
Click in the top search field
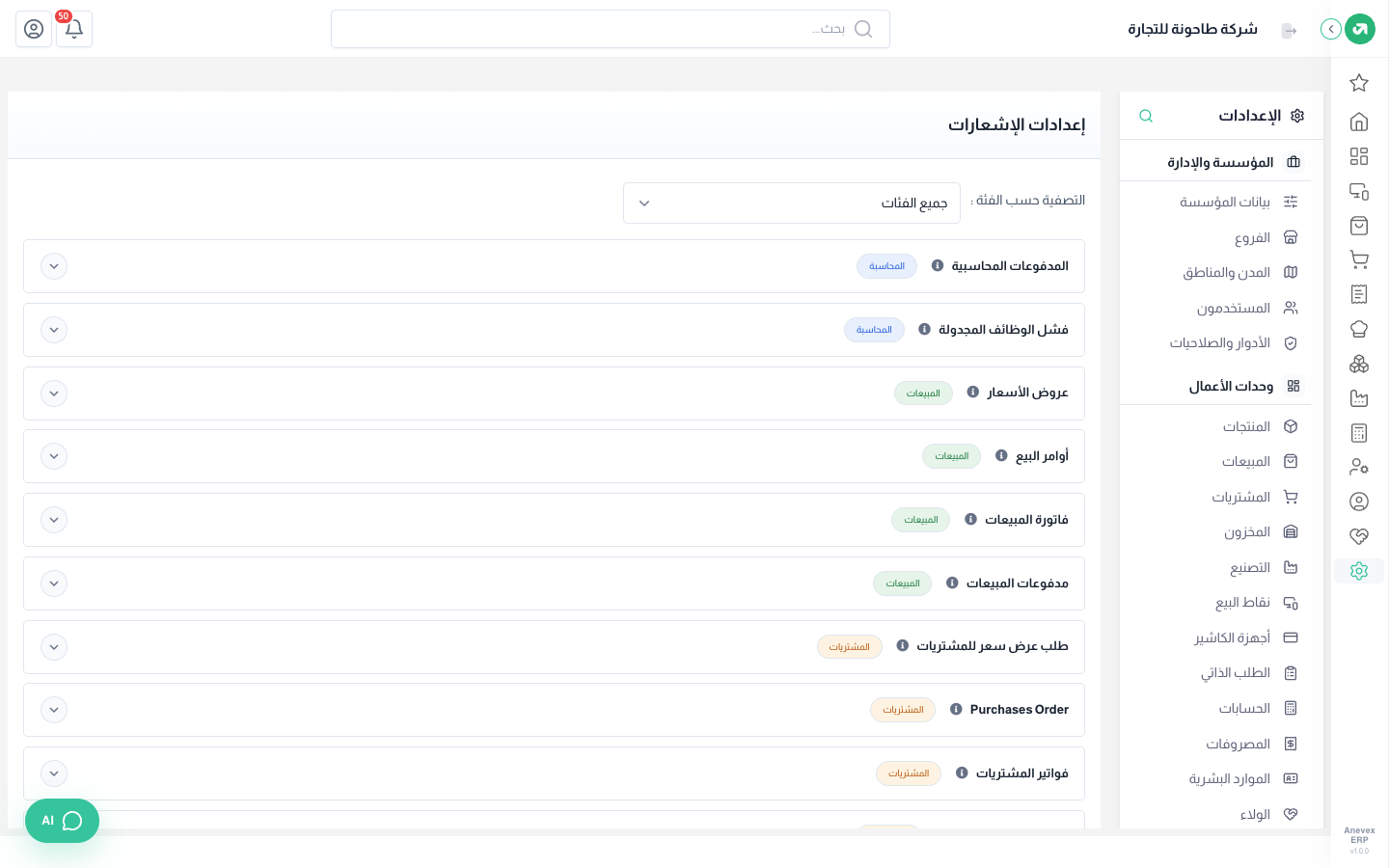pyautogui.click(x=611, y=29)
